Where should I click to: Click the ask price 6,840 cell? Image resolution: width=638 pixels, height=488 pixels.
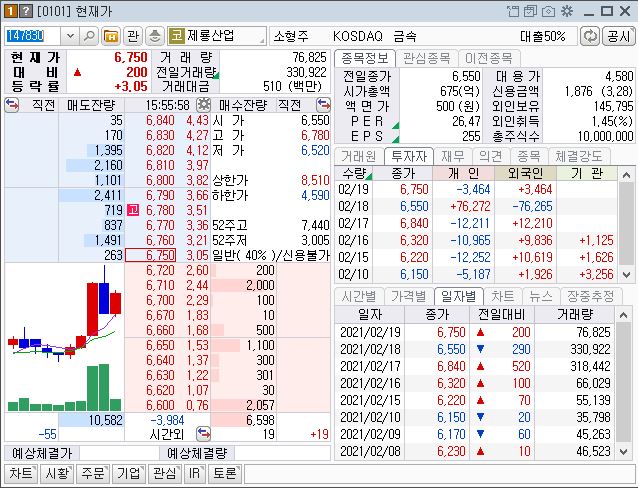160,120
